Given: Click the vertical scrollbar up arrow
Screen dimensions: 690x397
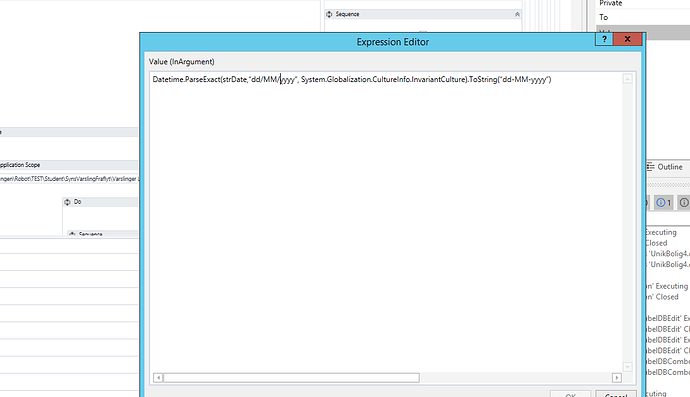Looking at the screenshot, I should (628, 79).
